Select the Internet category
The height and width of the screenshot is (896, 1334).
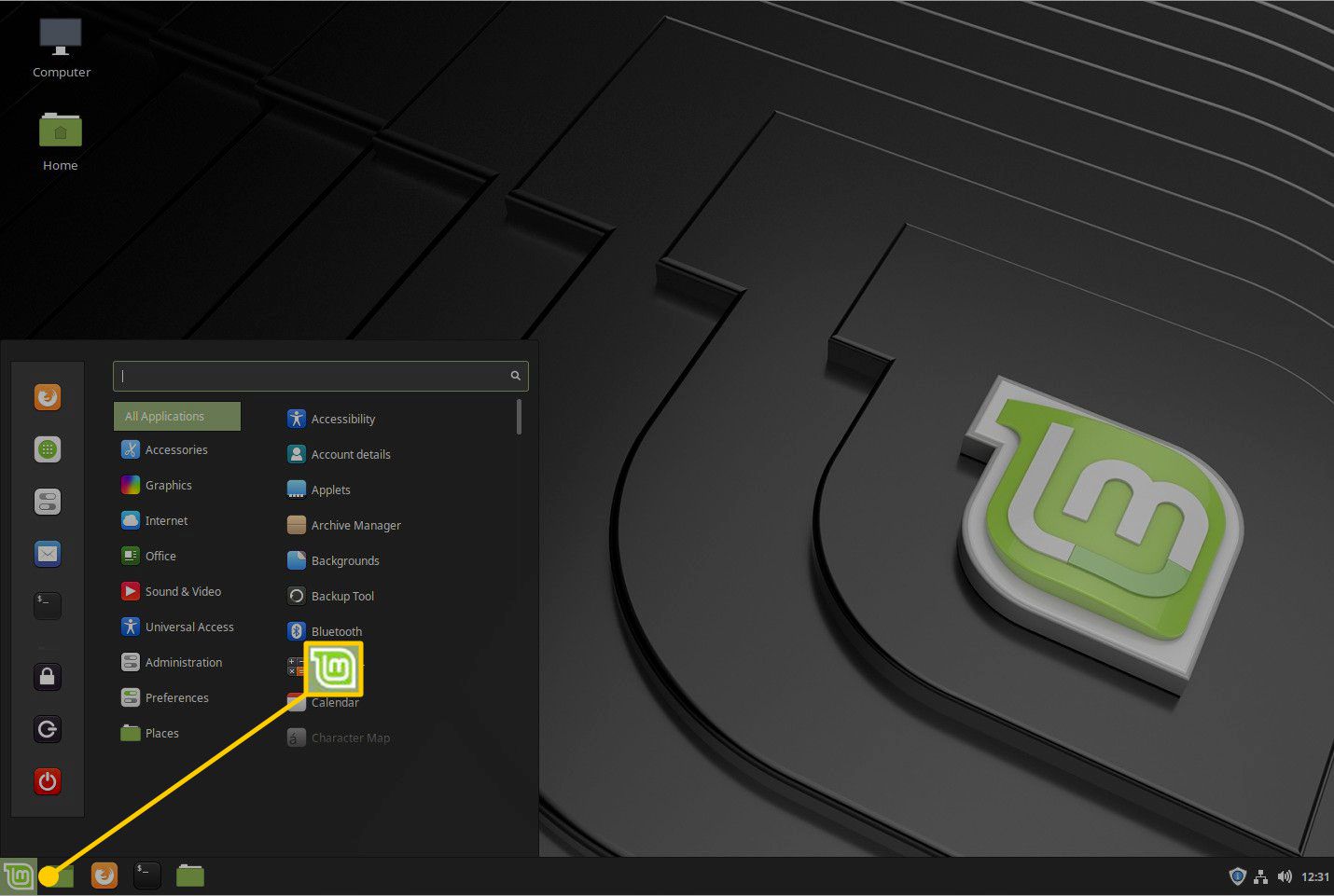coord(177,520)
